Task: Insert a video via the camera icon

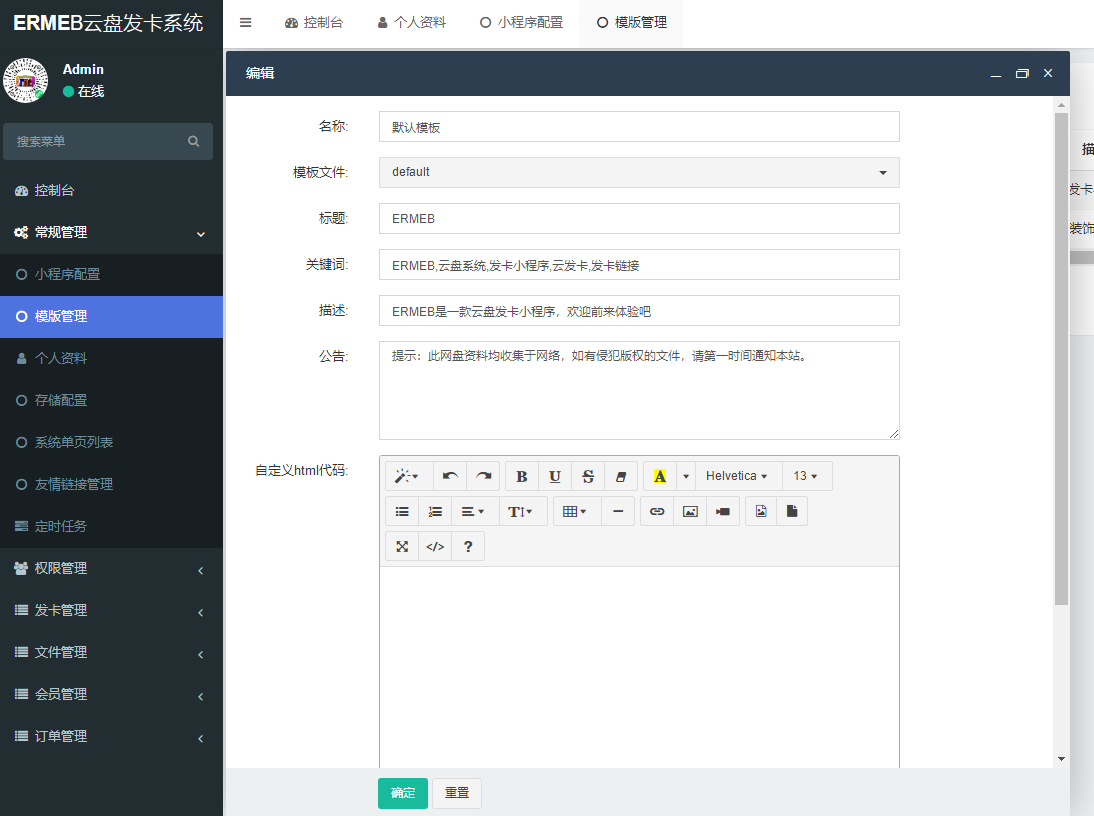Action: [723, 511]
